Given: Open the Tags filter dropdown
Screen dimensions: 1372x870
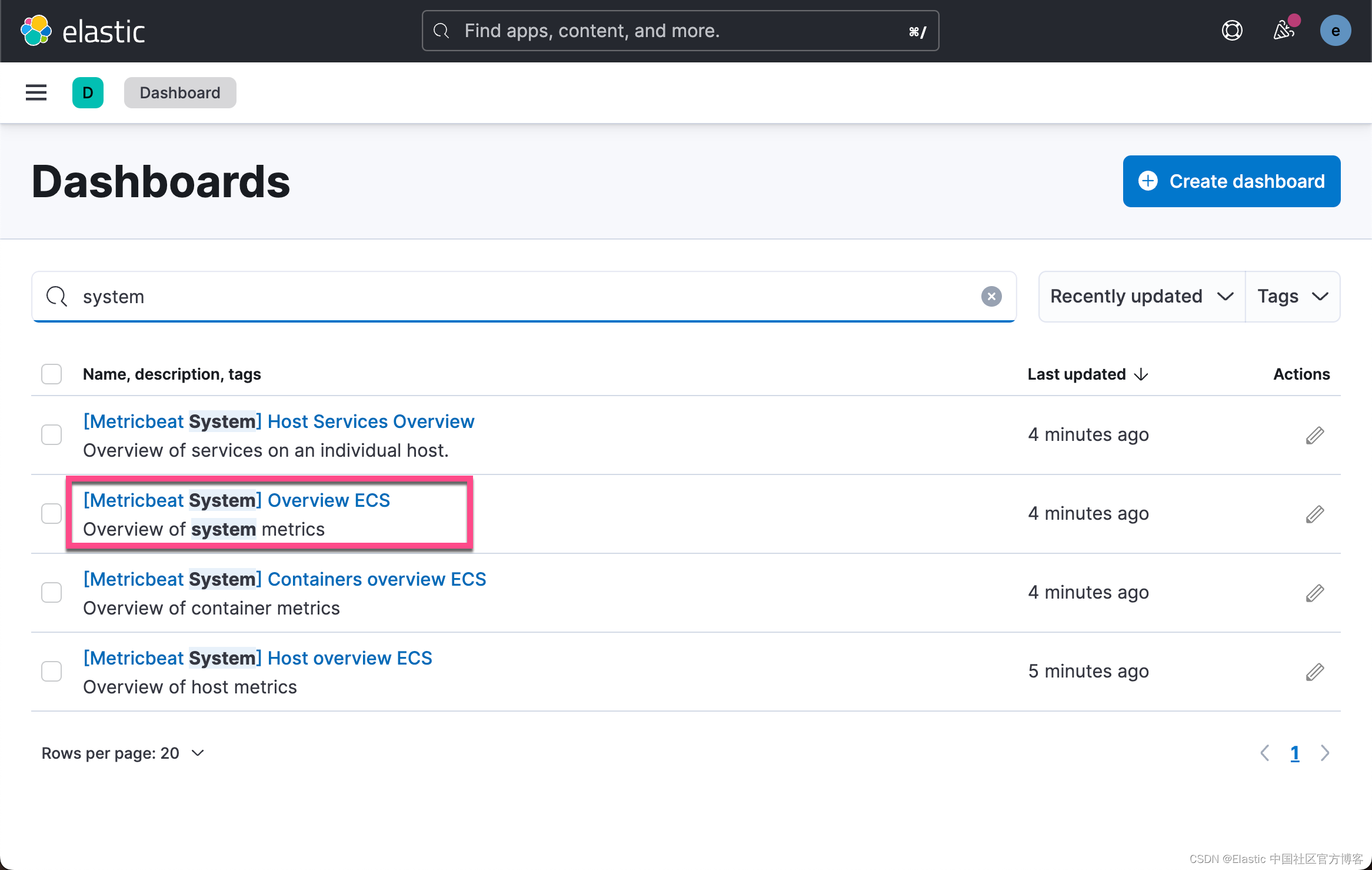Looking at the screenshot, I should point(1292,296).
